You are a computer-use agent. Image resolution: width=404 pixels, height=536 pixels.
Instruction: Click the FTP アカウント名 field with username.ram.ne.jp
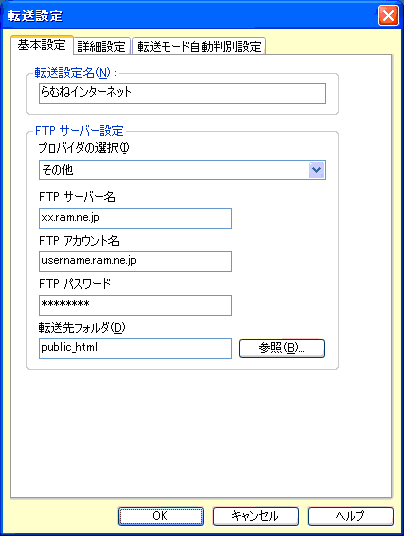click(135, 262)
